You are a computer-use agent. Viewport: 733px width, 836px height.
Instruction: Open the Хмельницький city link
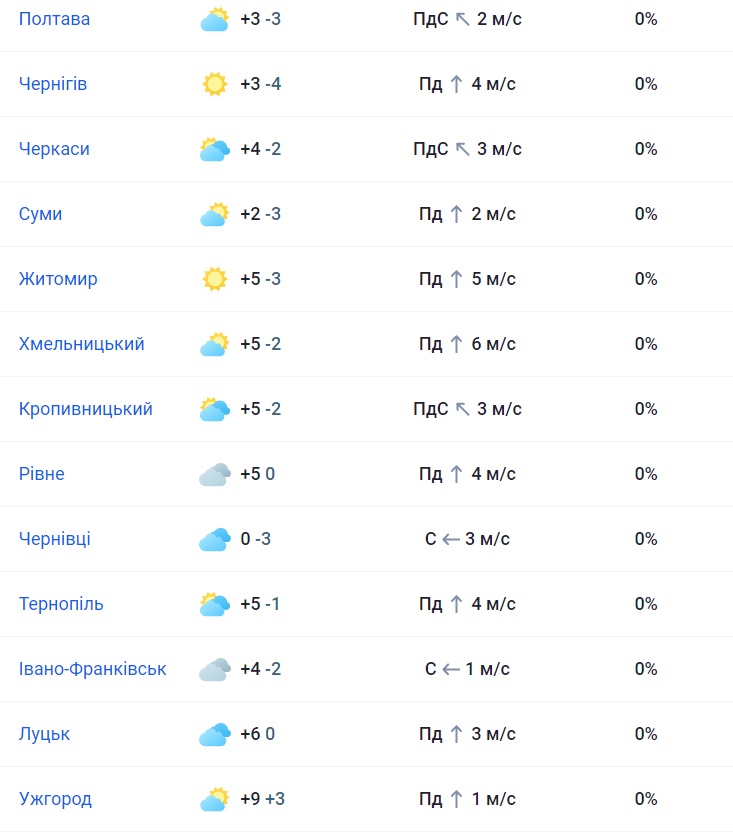tap(81, 344)
